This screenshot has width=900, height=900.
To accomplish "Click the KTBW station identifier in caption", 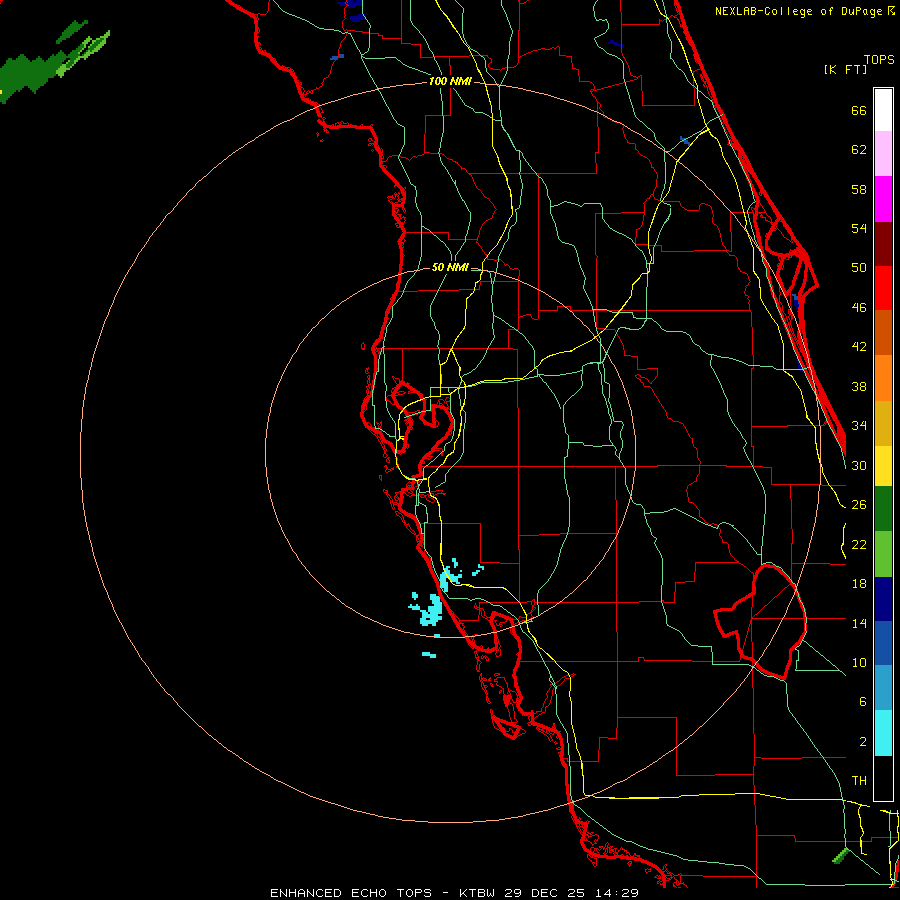I will point(477,893).
